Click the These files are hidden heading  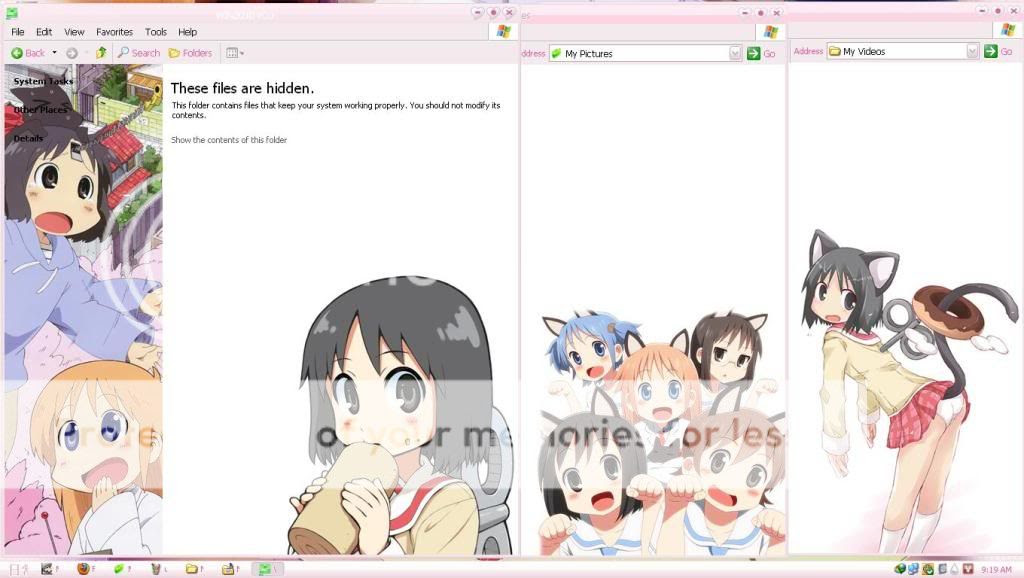242,88
